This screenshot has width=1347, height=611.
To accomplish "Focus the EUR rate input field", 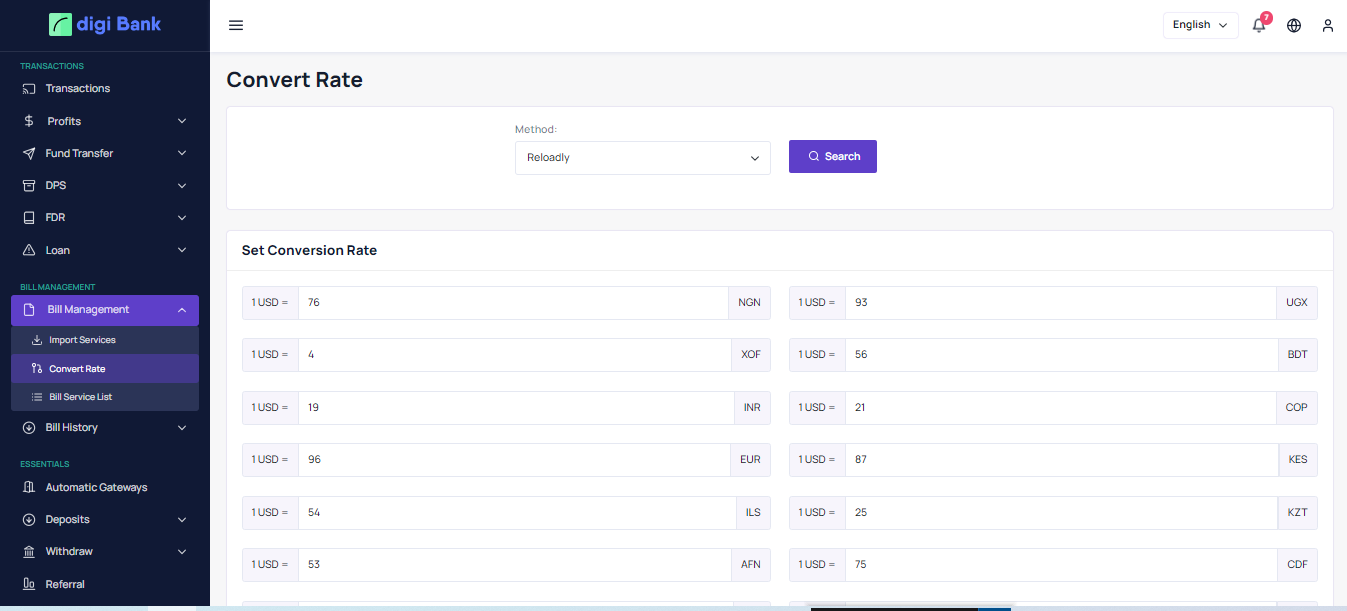I will tap(512, 460).
